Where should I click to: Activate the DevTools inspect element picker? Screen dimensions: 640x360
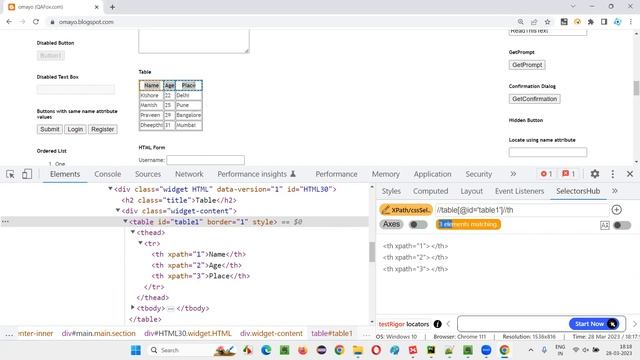click(10, 174)
